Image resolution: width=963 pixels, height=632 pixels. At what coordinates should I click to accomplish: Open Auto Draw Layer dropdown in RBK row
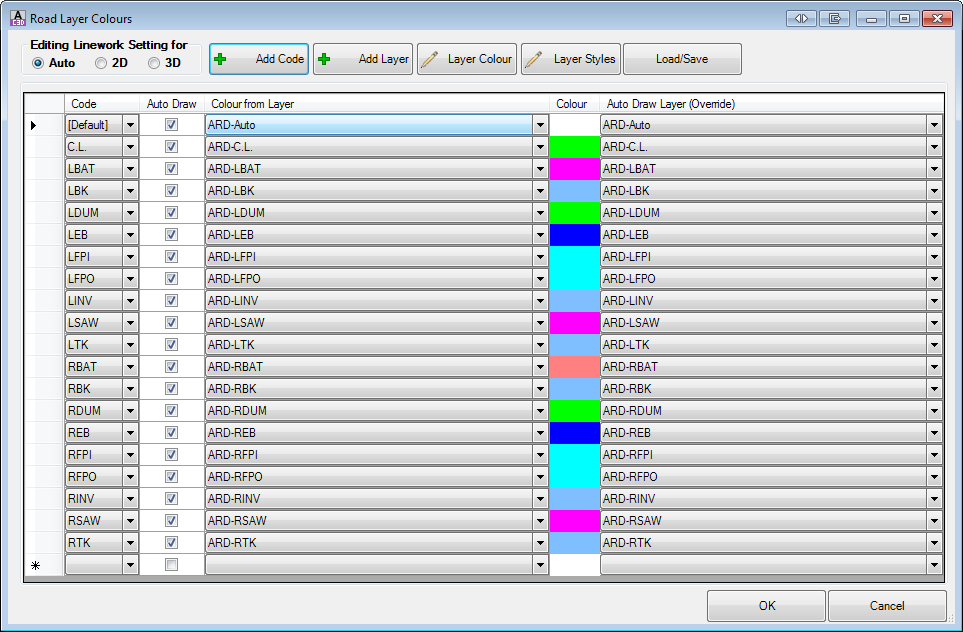935,389
